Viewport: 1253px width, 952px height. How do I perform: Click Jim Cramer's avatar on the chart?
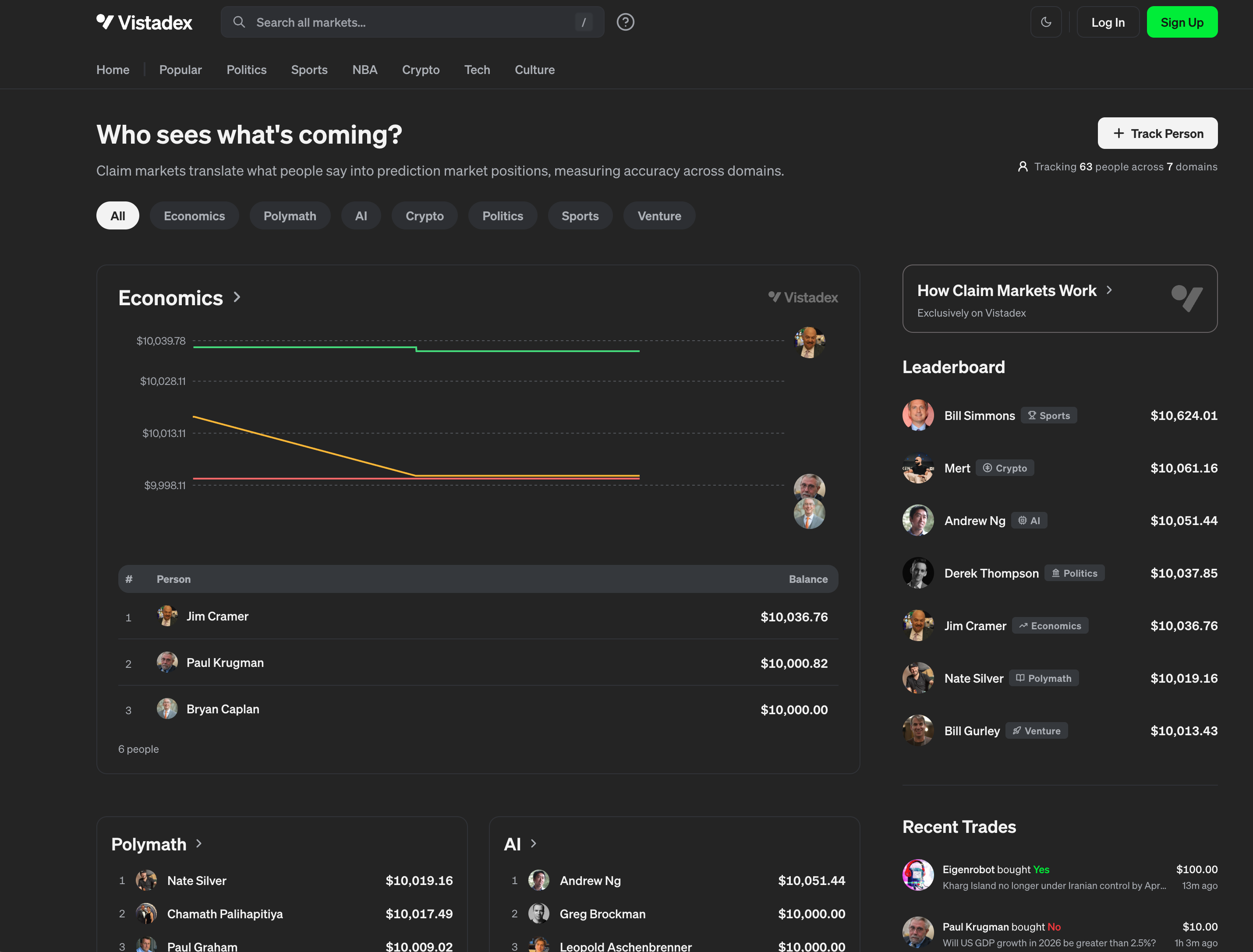809,342
